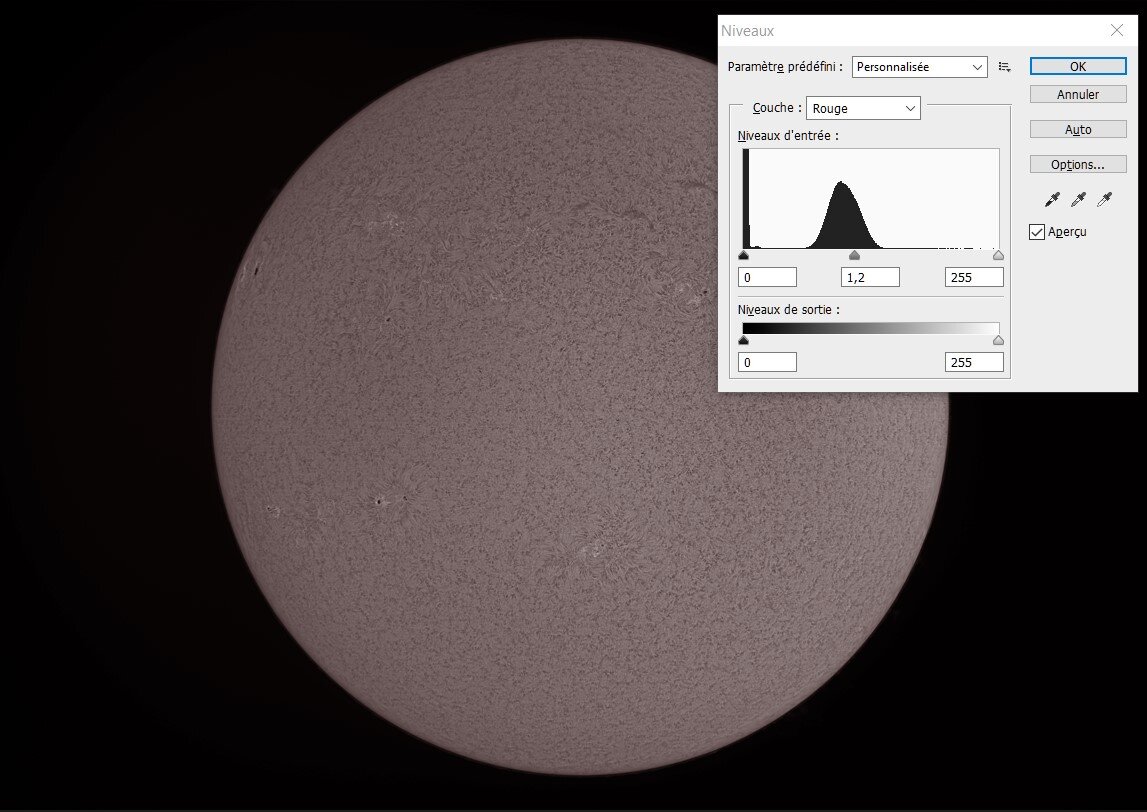Click the output shadow value field
Screen dimensions: 1147x812
pos(767,362)
